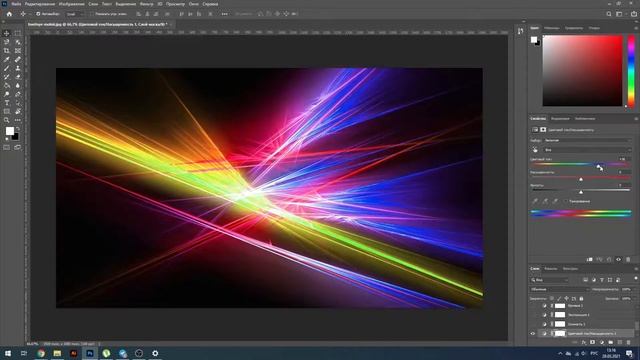Screen dimensions: 640x360
Task: Open the Search icon at top right
Action: [609, 14]
